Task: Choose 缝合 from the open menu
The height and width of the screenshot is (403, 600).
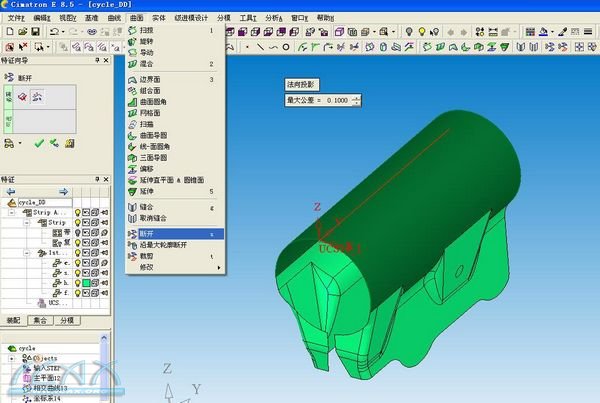Action: [x=147, y=207]
